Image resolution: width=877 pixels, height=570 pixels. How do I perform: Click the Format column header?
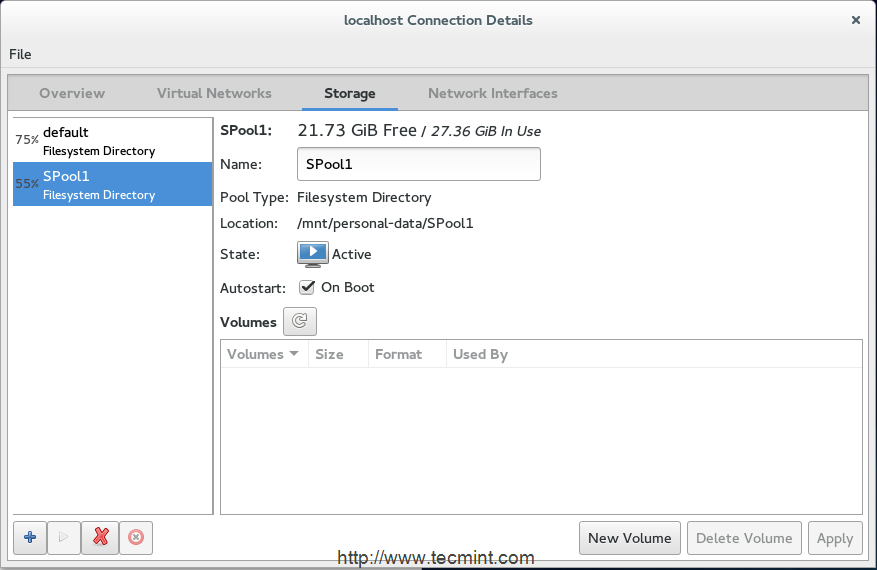[398, 354]
